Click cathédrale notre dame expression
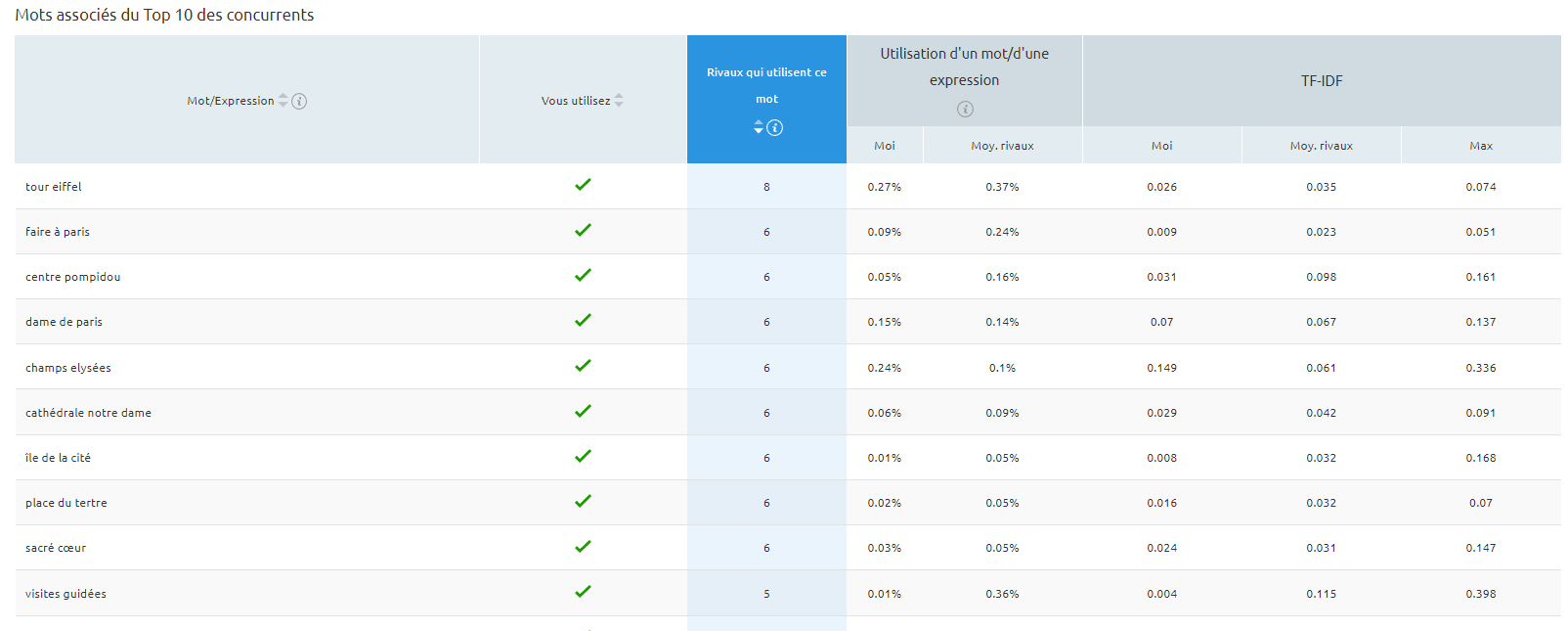Viewport: 1568px width, 631px height. pyautogui.click(x=88, y=413)
